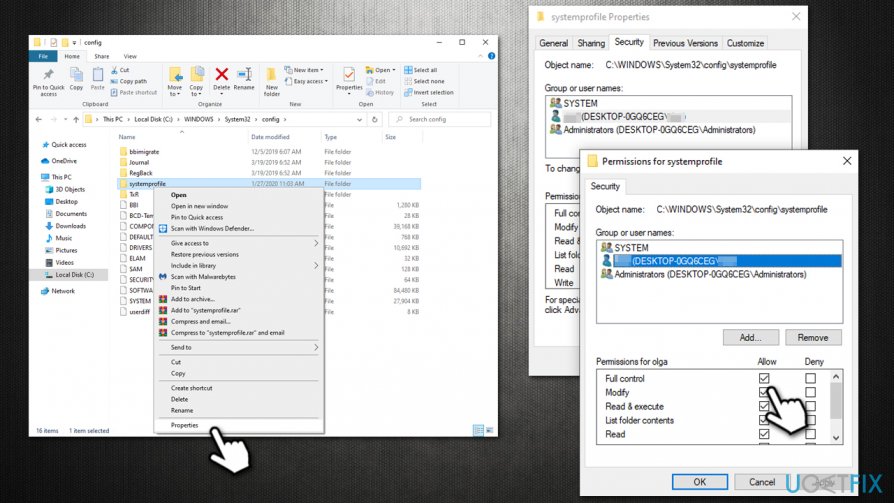Click Edit in ribbon Open group

point(376,81)
